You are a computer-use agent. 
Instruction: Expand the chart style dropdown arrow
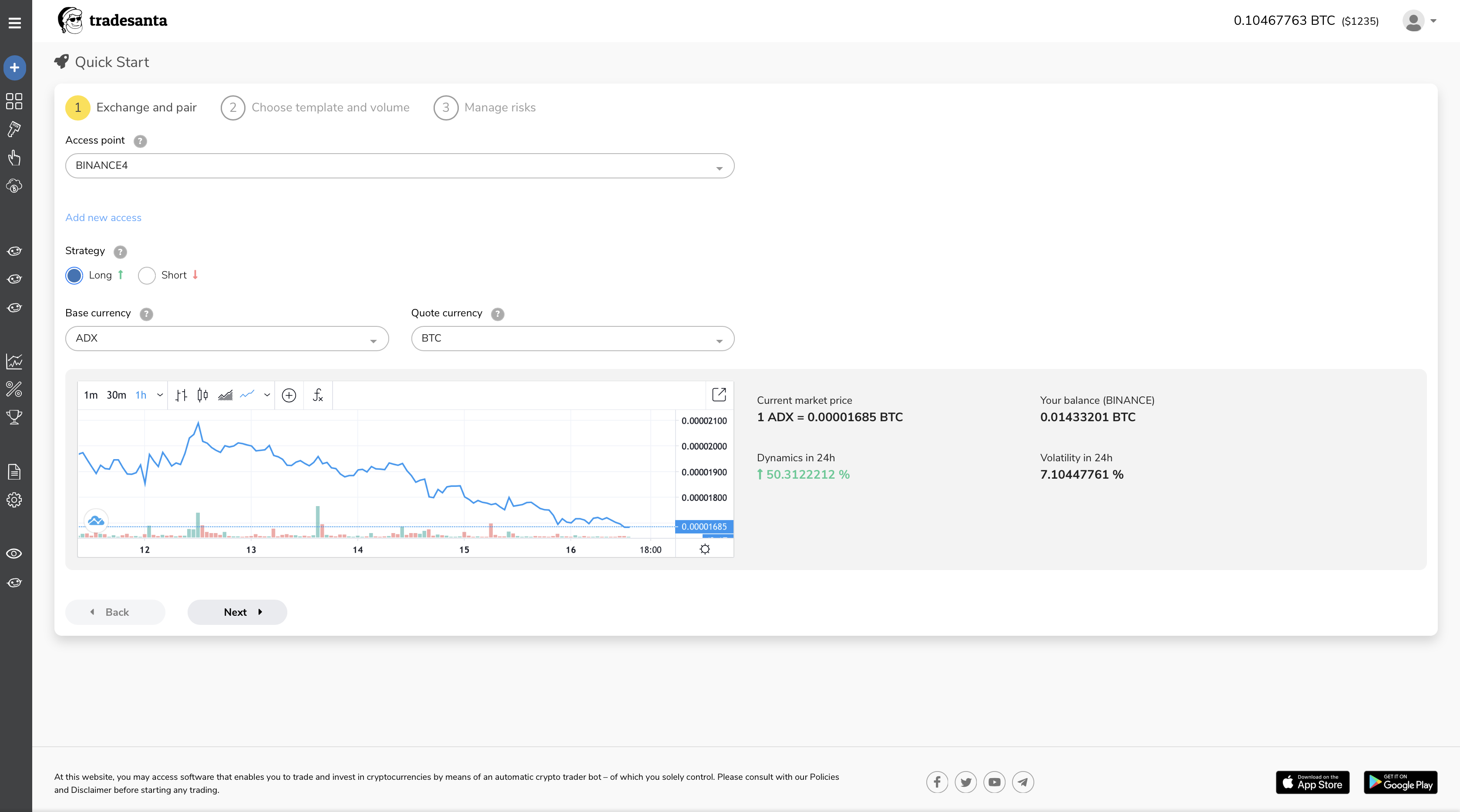(x=267, y=395)
